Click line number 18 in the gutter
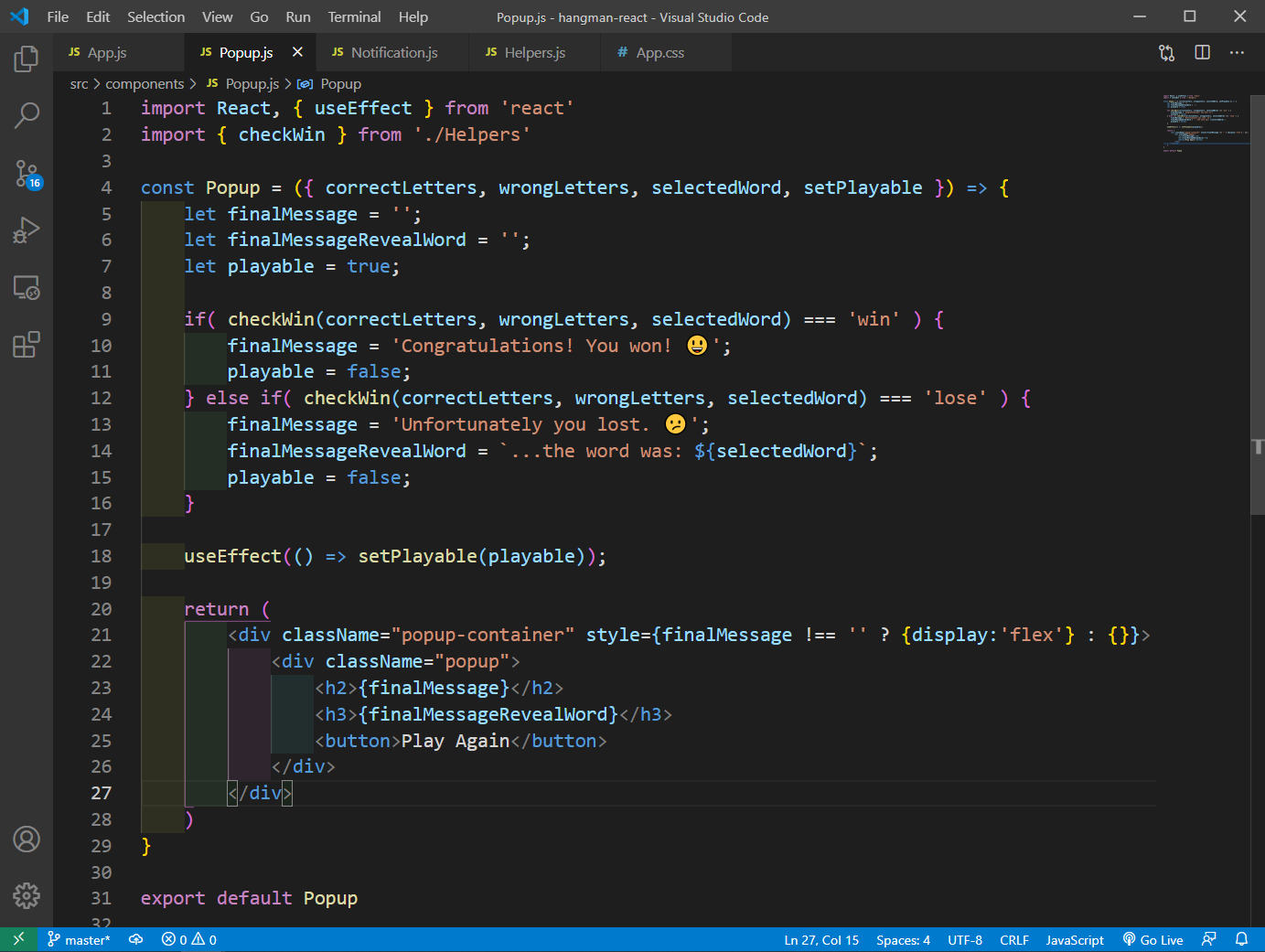1265x952 pixels. [x=101, y=556]
